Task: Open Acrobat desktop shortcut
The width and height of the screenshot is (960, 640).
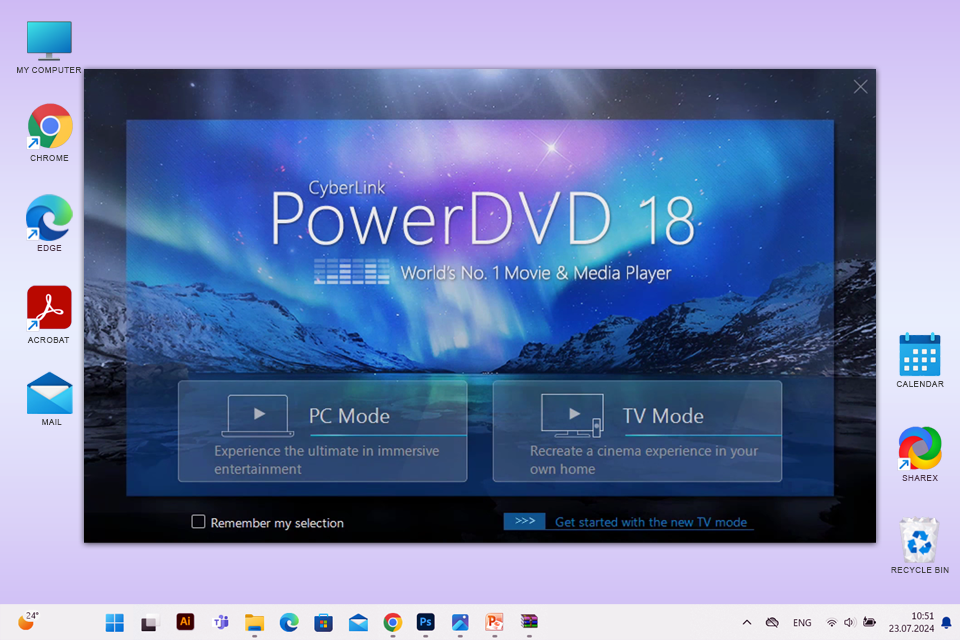Action: point(49,315)
